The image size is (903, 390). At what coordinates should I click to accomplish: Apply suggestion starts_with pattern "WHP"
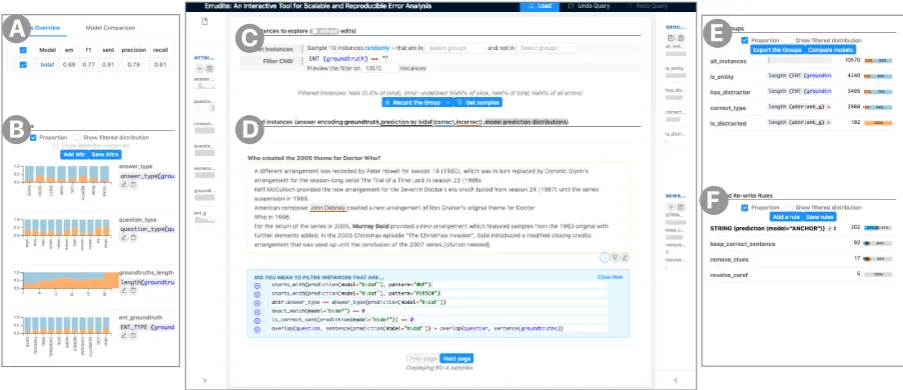point(257,285)
